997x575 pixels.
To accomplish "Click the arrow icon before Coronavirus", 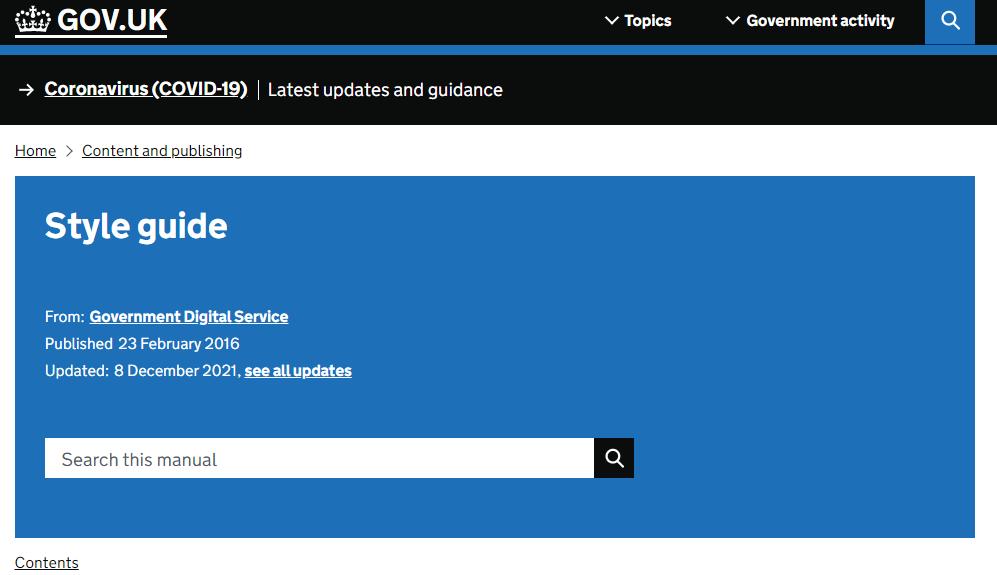I will coord(27,90).
